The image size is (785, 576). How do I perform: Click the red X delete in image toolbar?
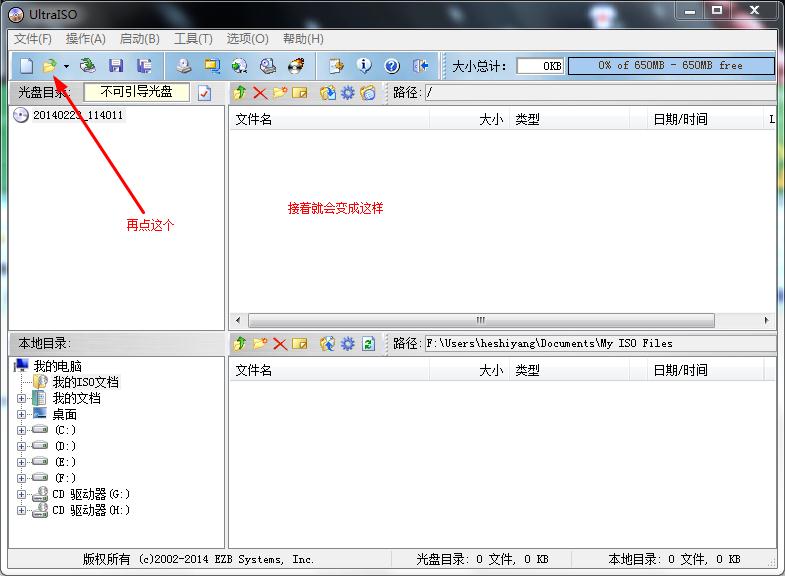point(260,93)
